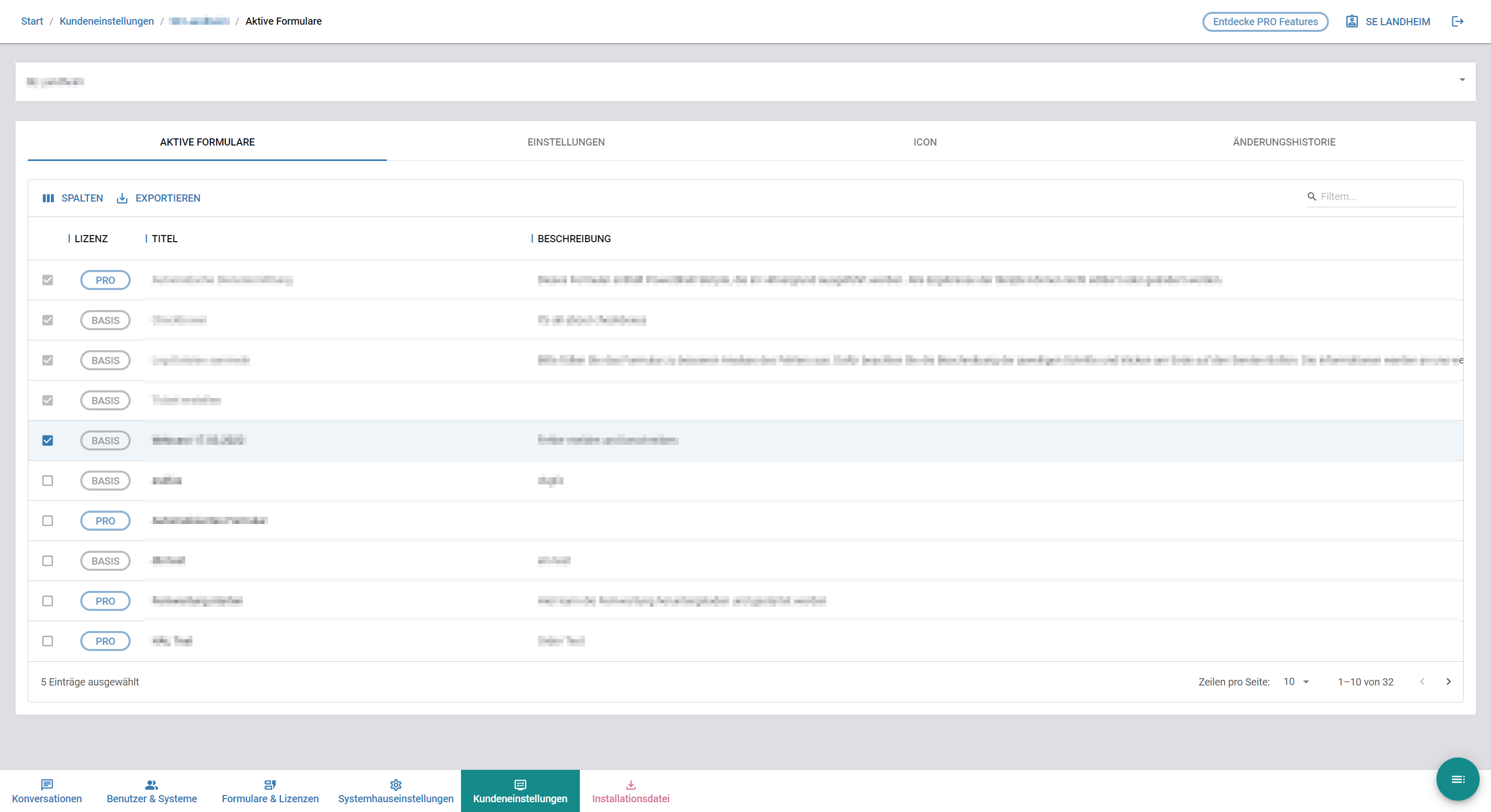Open the floating chat menu button
The height and width of the screenshot is (812, 1491).
tap(1457, 779)
